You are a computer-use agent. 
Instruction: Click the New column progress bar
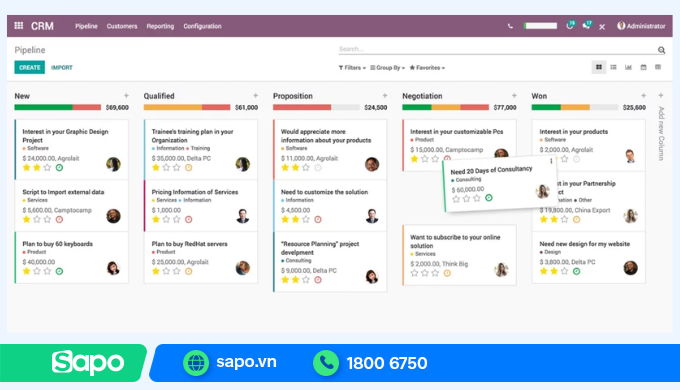(x=58, y=107)
